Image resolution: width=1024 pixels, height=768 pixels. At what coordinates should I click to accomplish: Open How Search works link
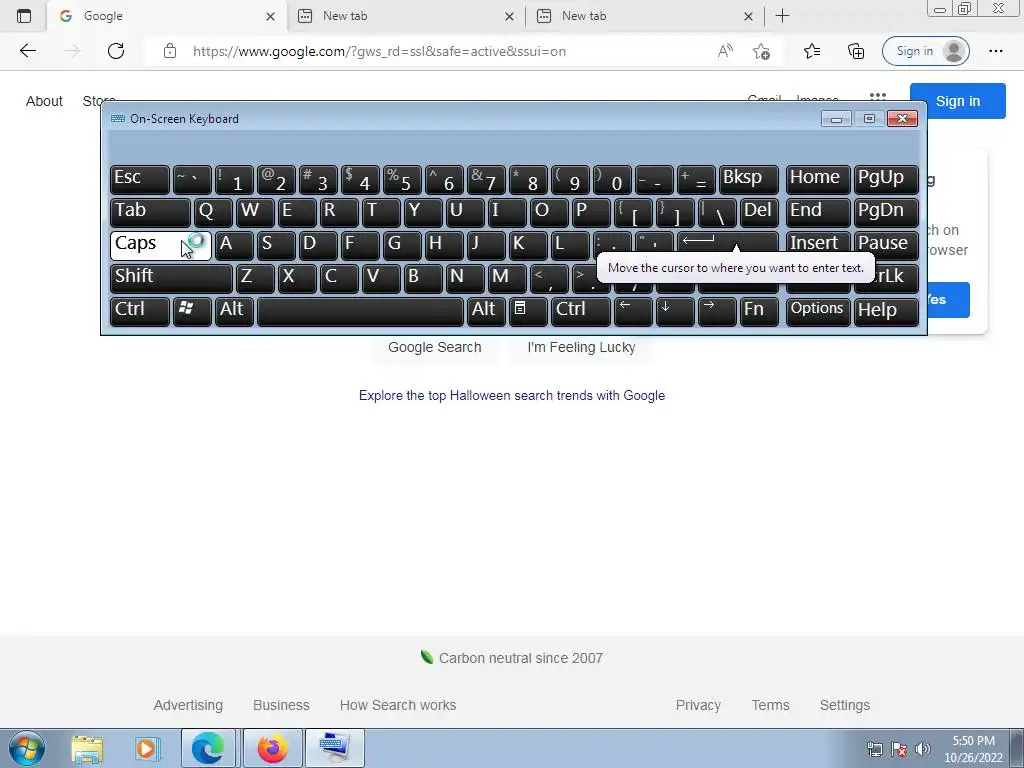[x=398, y=705]
